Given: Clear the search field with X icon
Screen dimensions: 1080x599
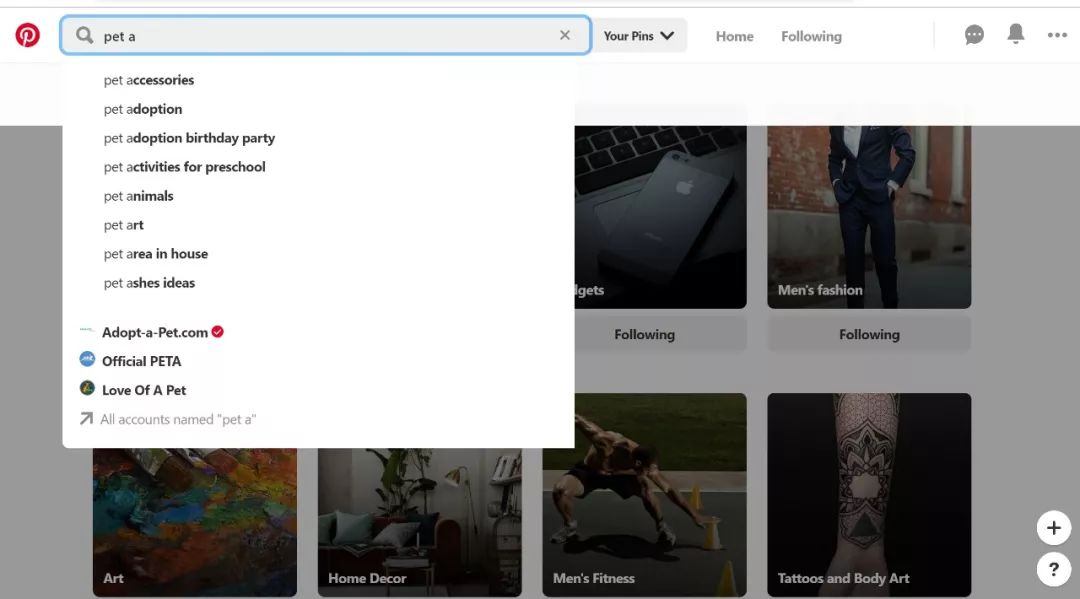Looking at the screenshot, I should pos(565,35).
